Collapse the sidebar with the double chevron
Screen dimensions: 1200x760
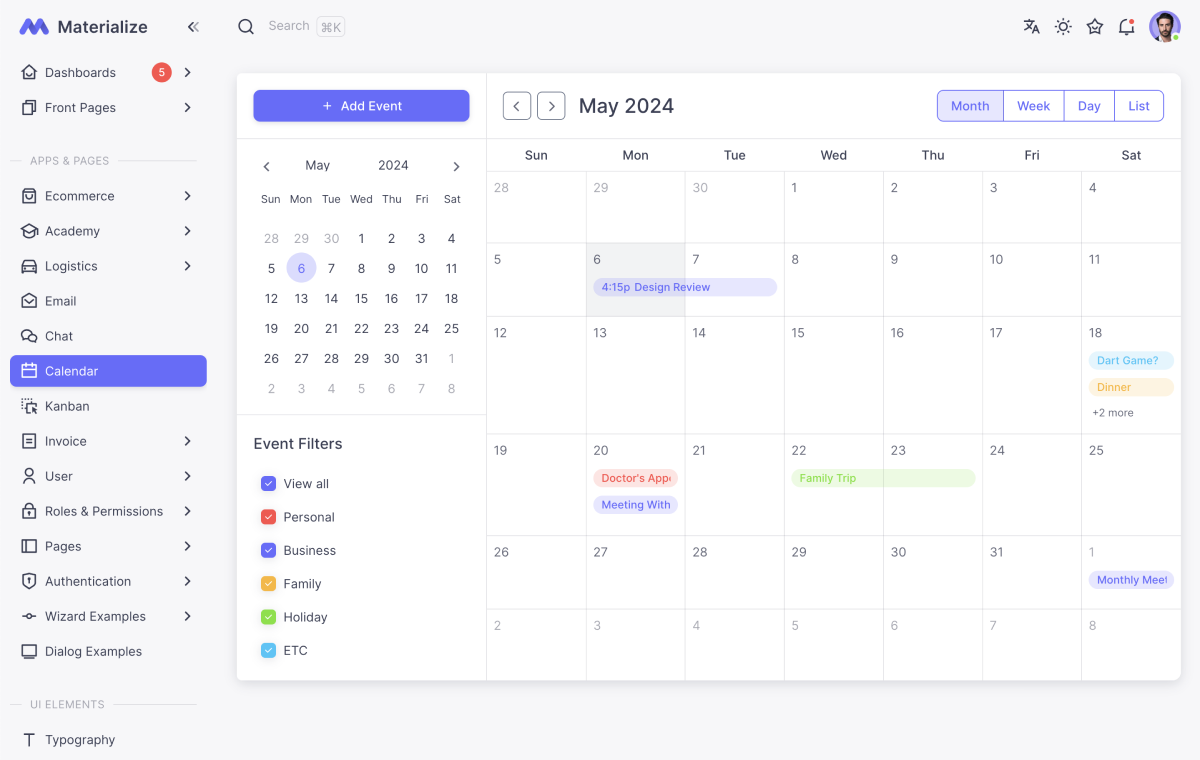[x=193, y=26]
